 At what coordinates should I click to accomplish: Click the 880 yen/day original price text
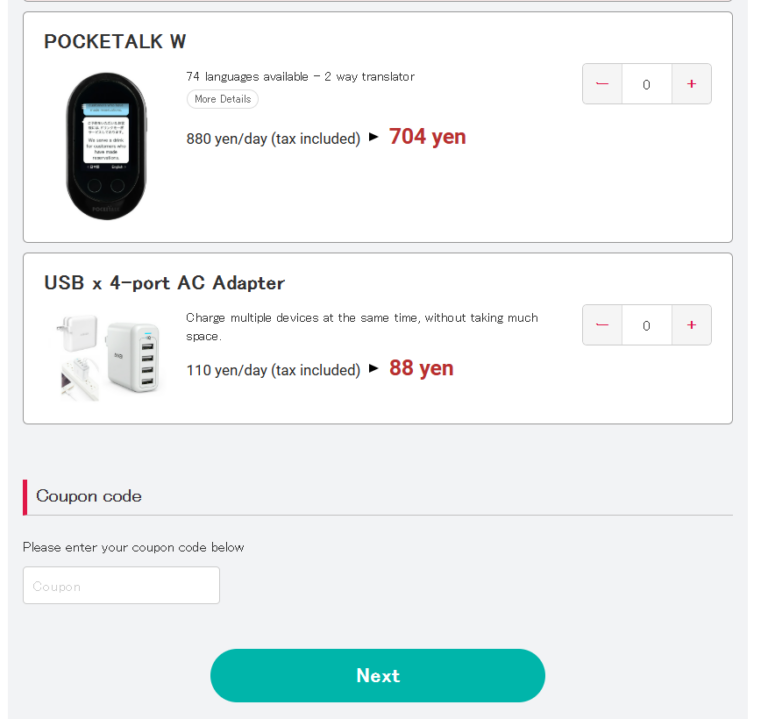click(273, 139)
